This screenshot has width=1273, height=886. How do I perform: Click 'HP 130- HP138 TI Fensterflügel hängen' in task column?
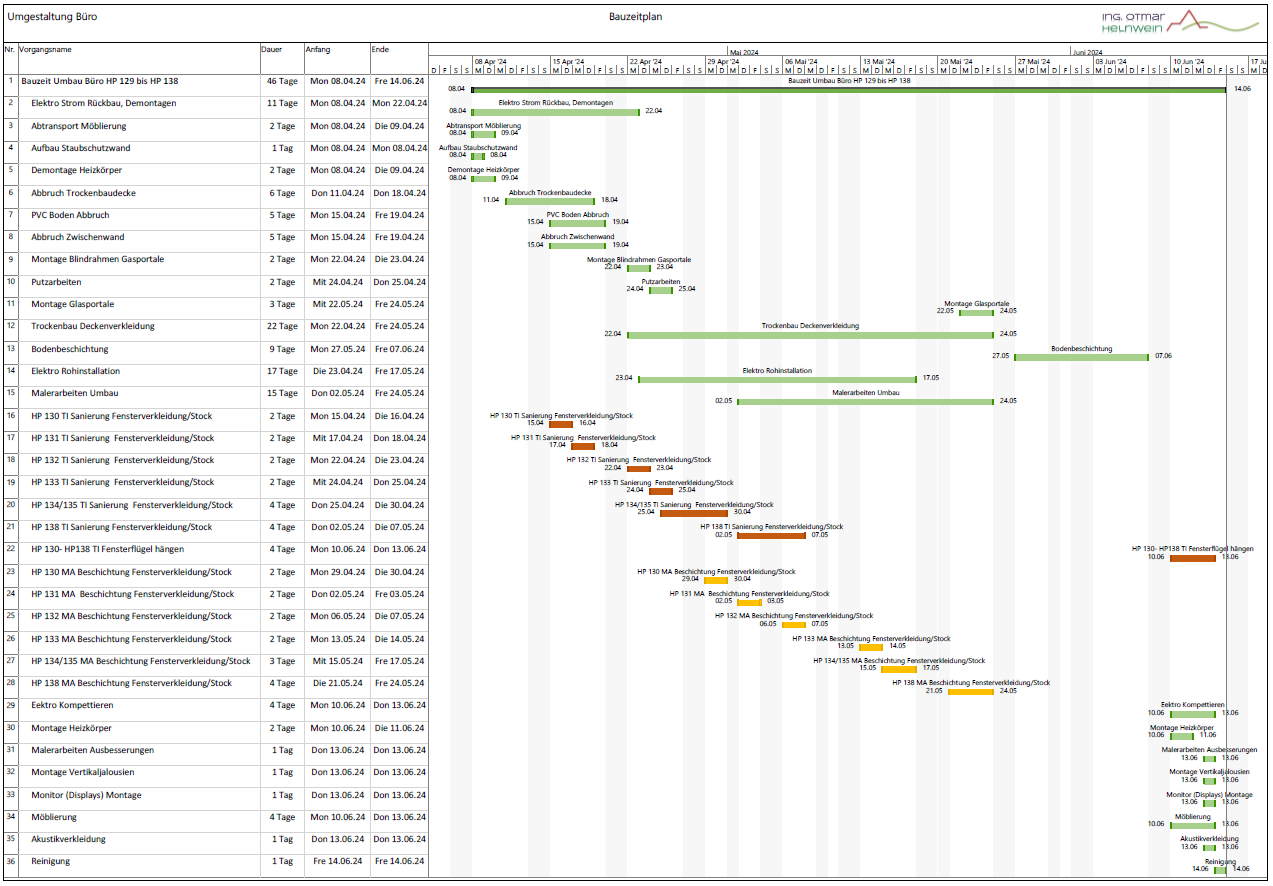pyautogui.click(x=107, y=549)
